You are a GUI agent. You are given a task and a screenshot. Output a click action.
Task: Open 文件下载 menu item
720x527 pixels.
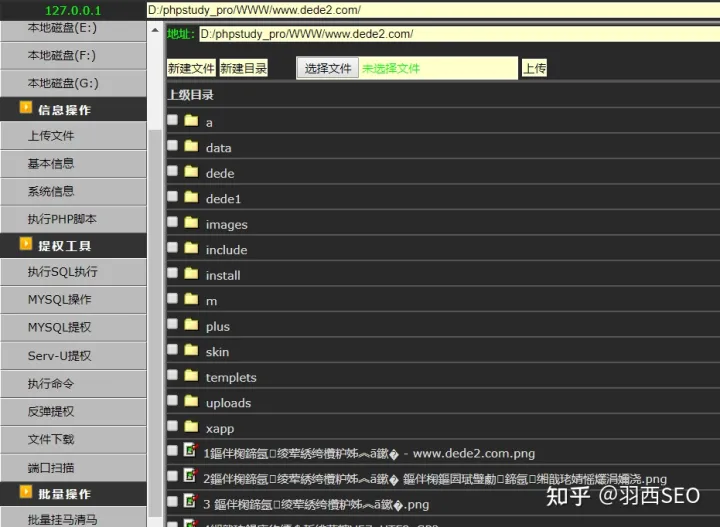tap(73, 440)
